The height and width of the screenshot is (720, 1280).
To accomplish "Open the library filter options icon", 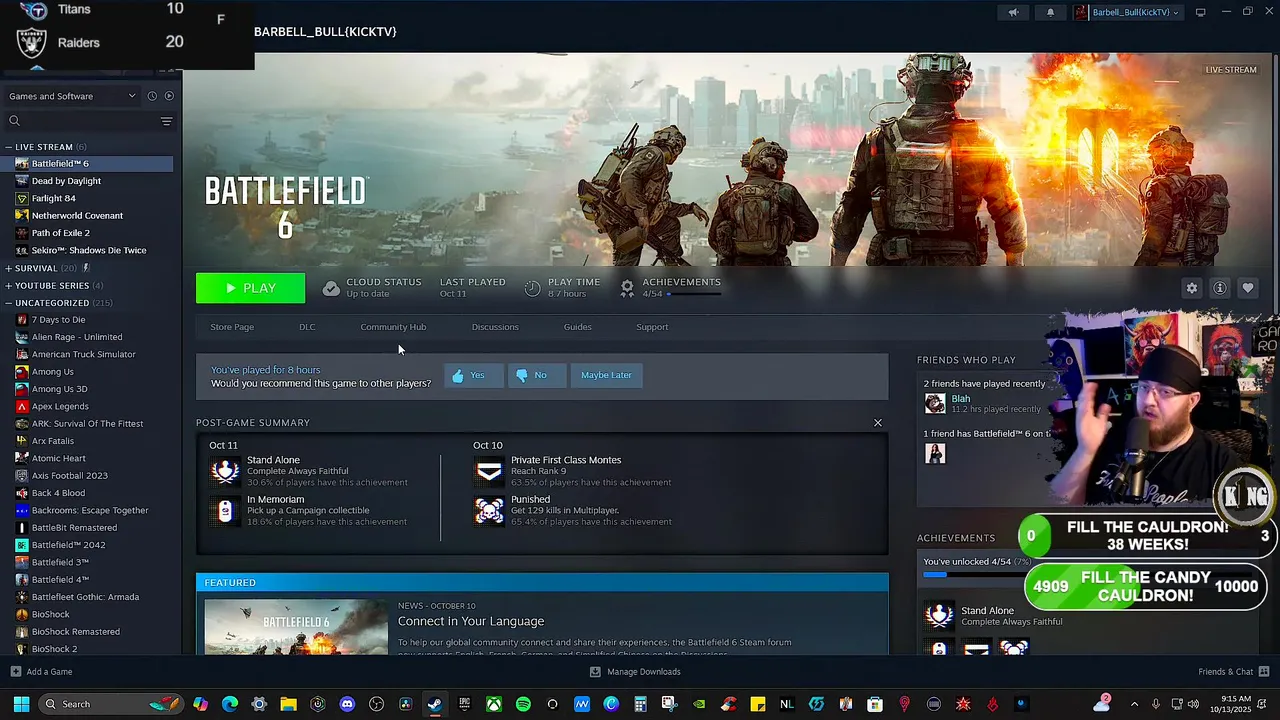I will coord(167,121).
